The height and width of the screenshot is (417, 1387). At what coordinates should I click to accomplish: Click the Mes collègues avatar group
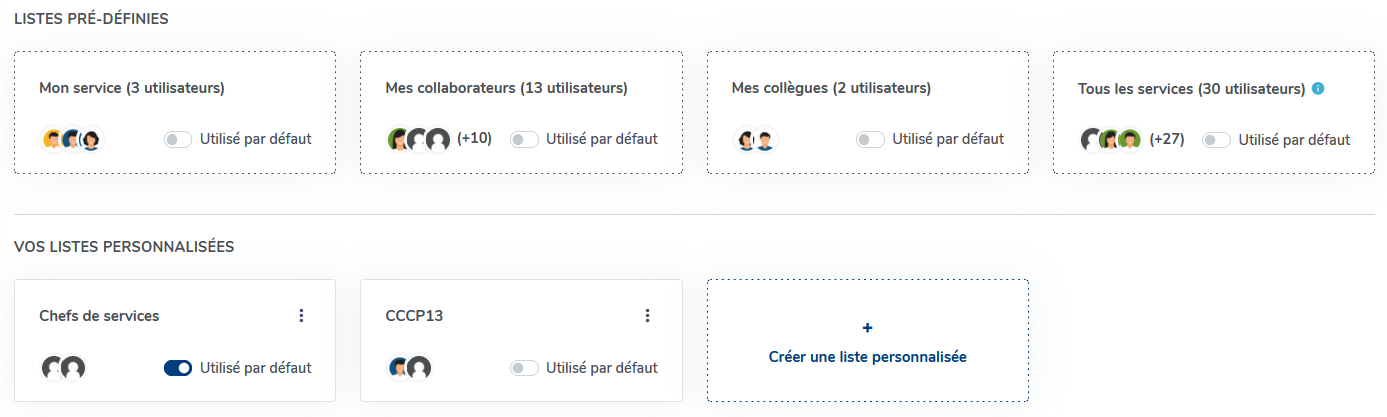click(x=756, y=140)
